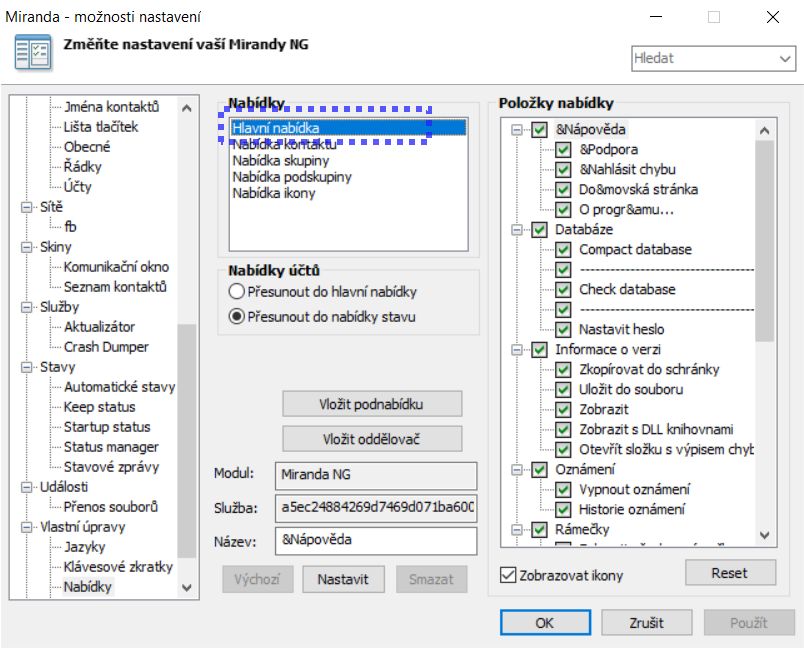This screenshot has height=648, width=804.
Task: Collapse the Oznámení menu group
Action: [x=517, y=470]
